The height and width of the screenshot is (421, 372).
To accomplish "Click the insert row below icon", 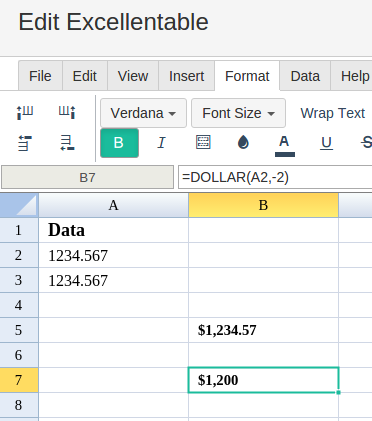I will 67,143.
